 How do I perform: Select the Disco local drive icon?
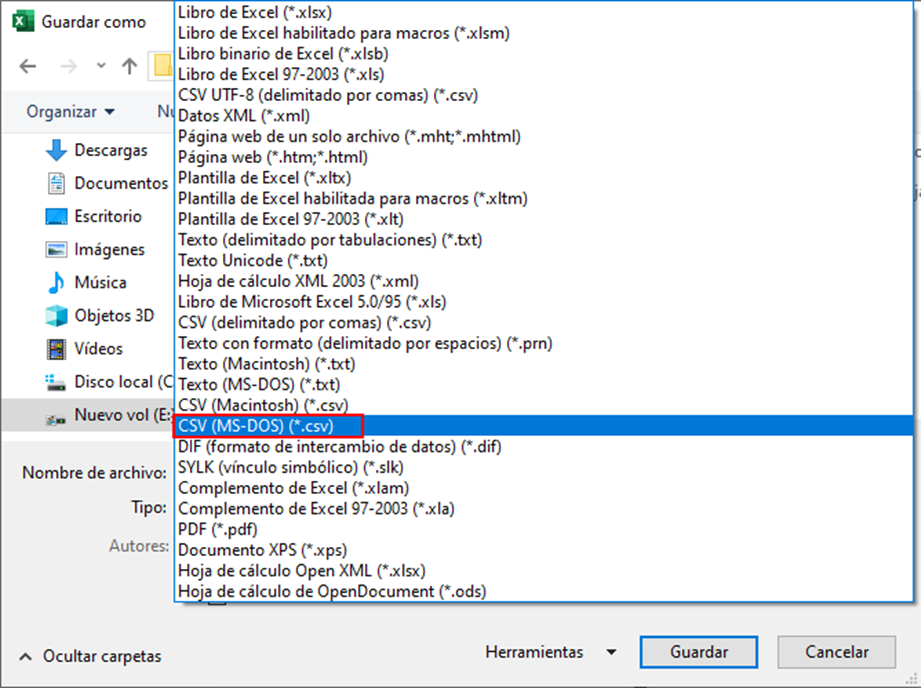tap(57, 382)
